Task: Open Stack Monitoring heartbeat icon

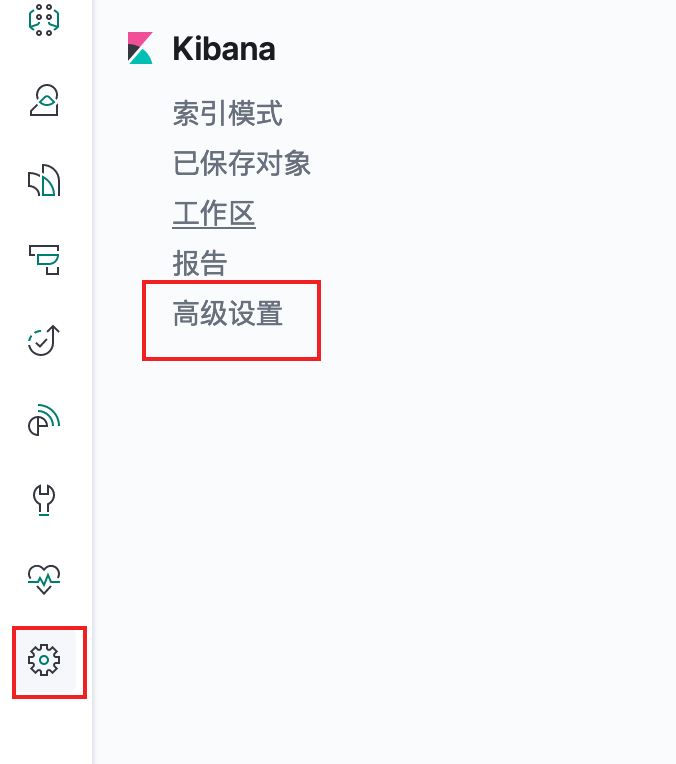Action: click(x=44, y=579)
